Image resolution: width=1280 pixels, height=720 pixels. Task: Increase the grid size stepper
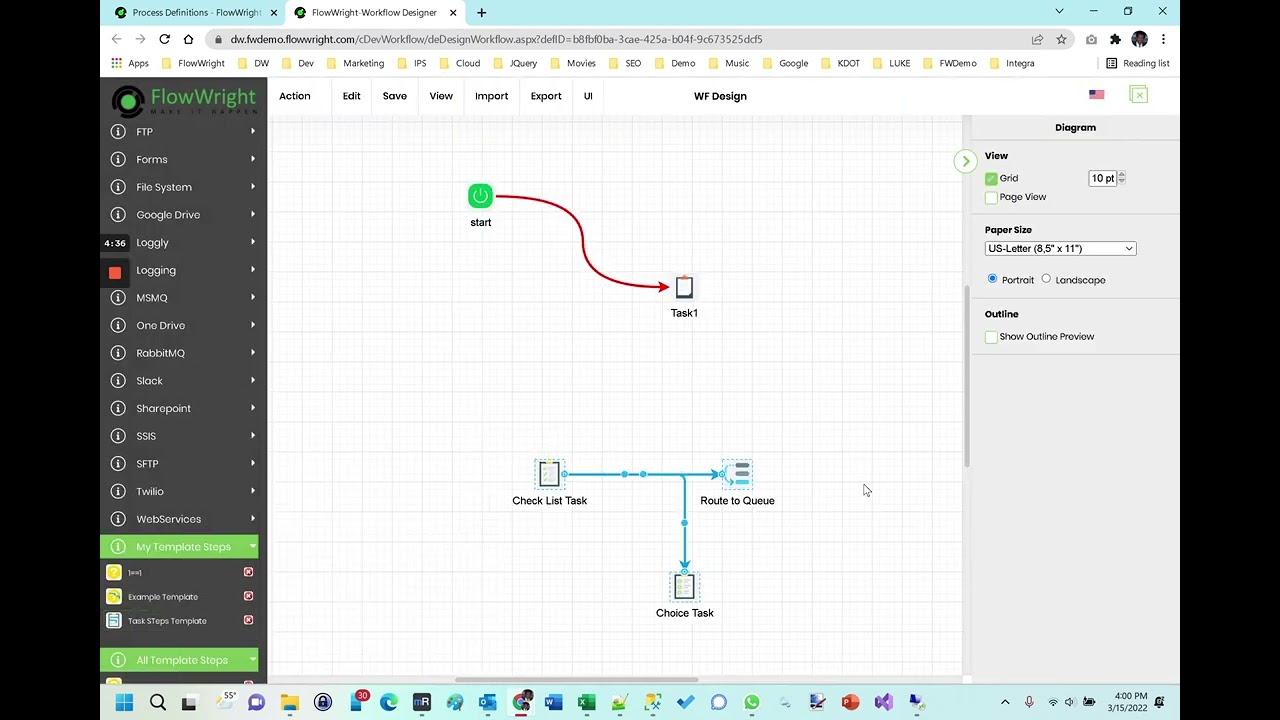coord(1121,175)
